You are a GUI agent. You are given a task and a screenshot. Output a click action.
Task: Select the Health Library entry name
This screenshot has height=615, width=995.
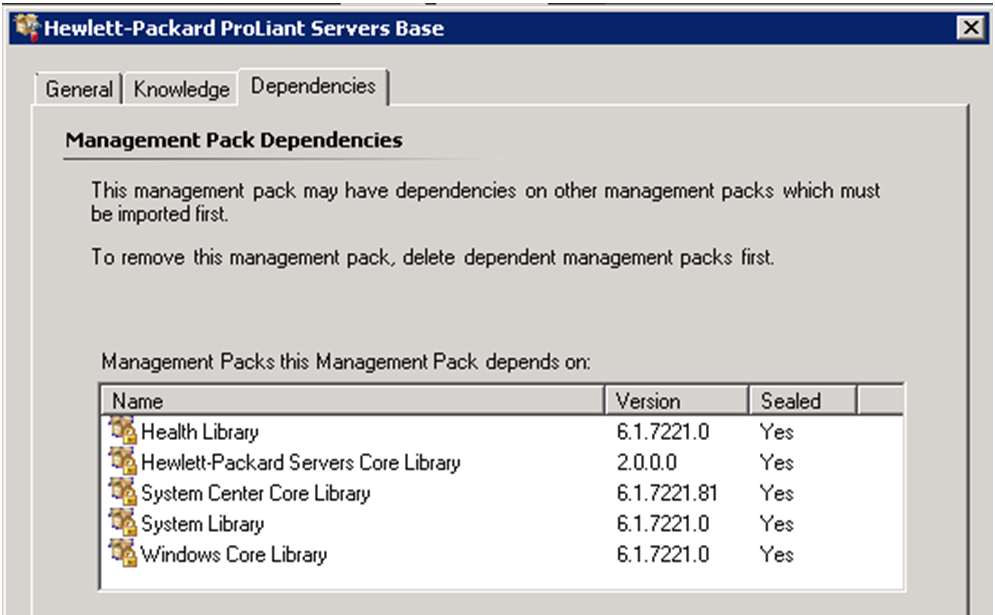200,432
